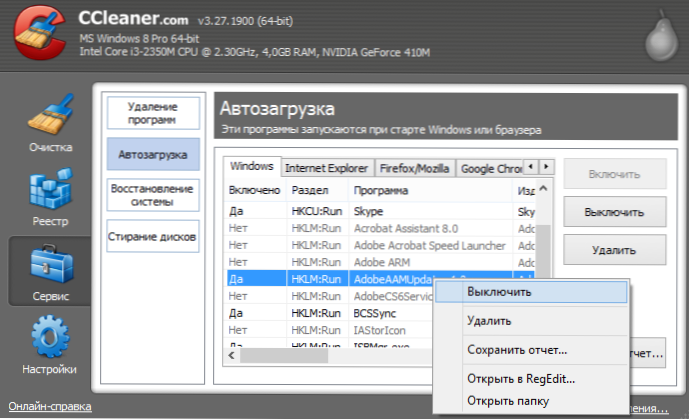Open Восстановление системы panel
This screenshot has height=419, width=689.
click(152, 195)
